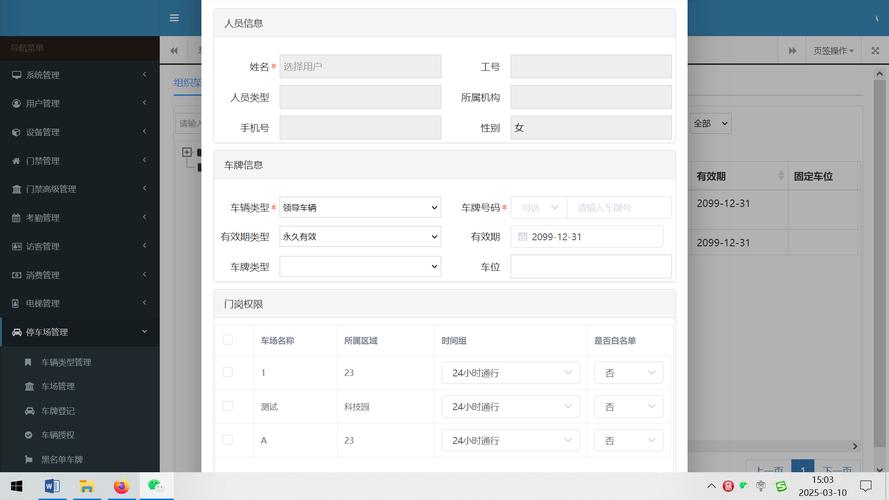Screen dimensions: 889x500
Task: Open File Explorer from the taskbar
Action: (x=86, y=486)
